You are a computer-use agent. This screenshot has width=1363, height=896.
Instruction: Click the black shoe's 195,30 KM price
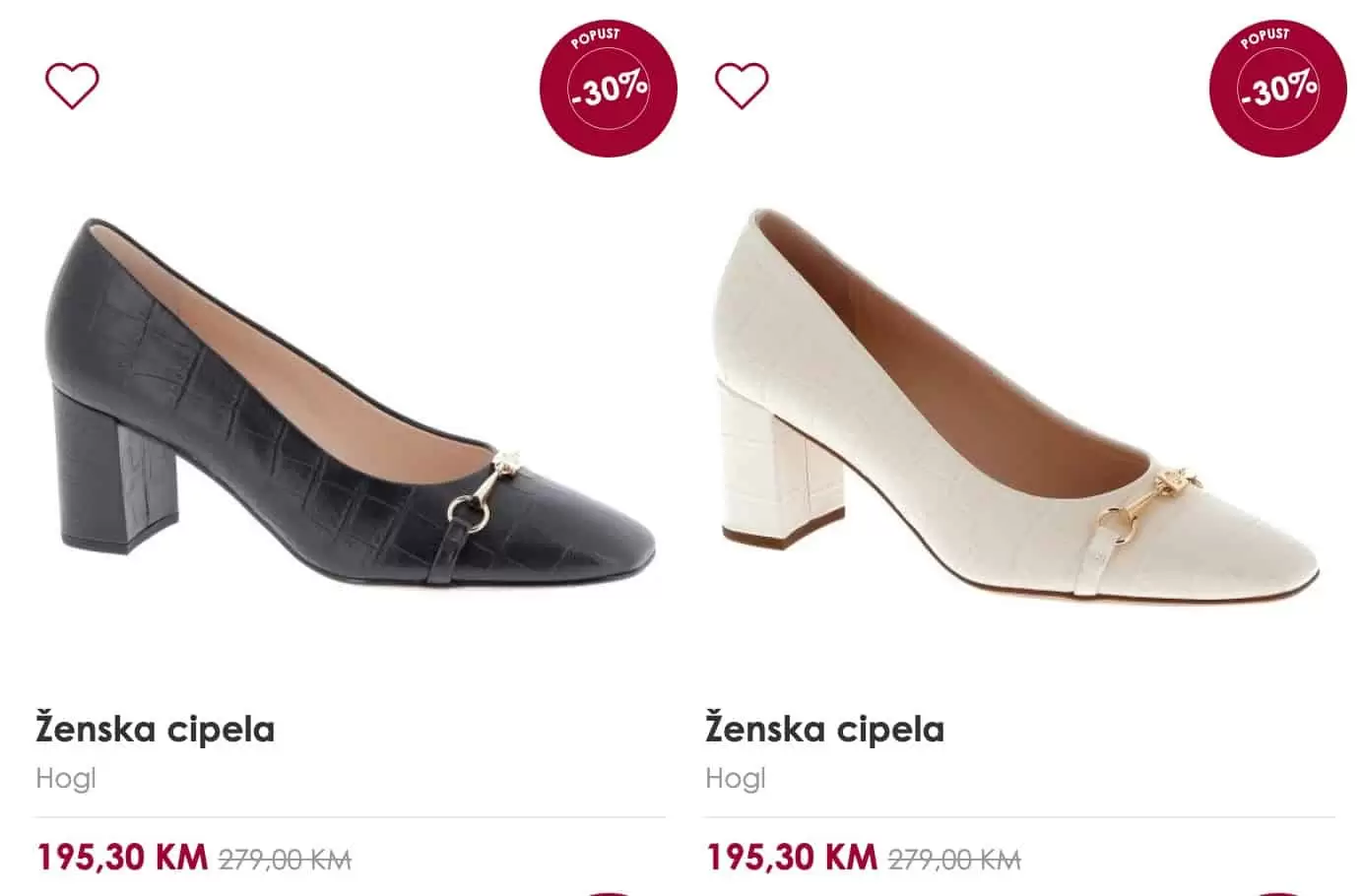tap(122, 858)
